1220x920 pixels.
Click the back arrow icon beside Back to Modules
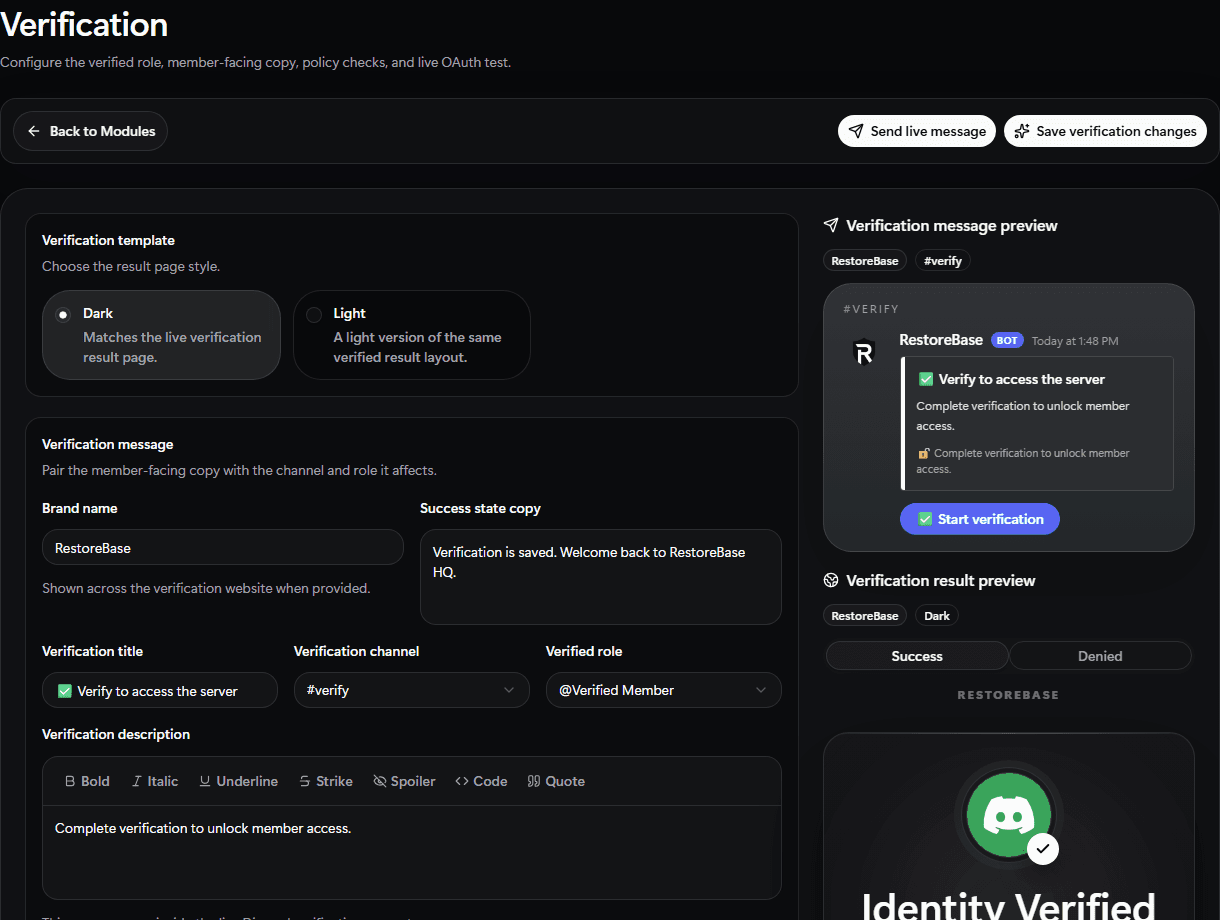click(34, 131)
